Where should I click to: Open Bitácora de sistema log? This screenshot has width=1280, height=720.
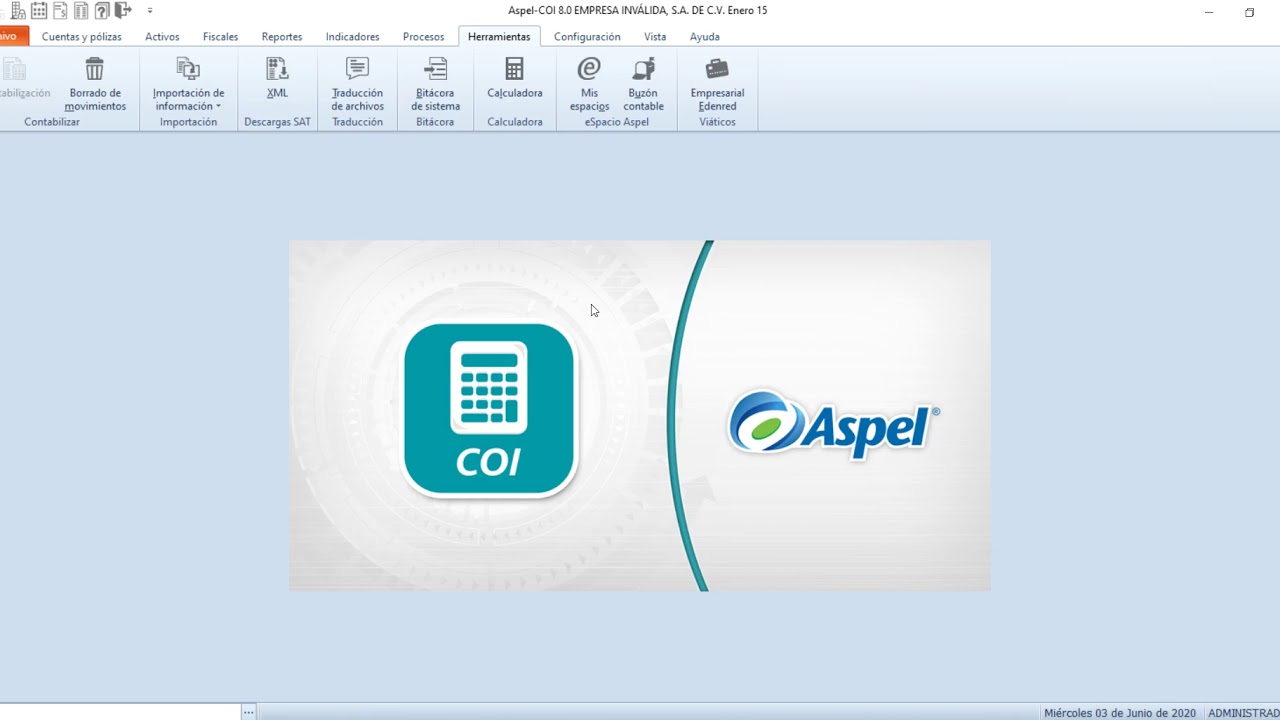pyautogui.click(x=435, y=84)
